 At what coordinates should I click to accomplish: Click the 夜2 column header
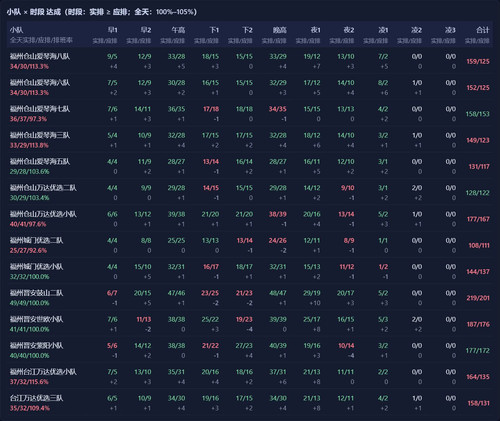tap(349, 30)
